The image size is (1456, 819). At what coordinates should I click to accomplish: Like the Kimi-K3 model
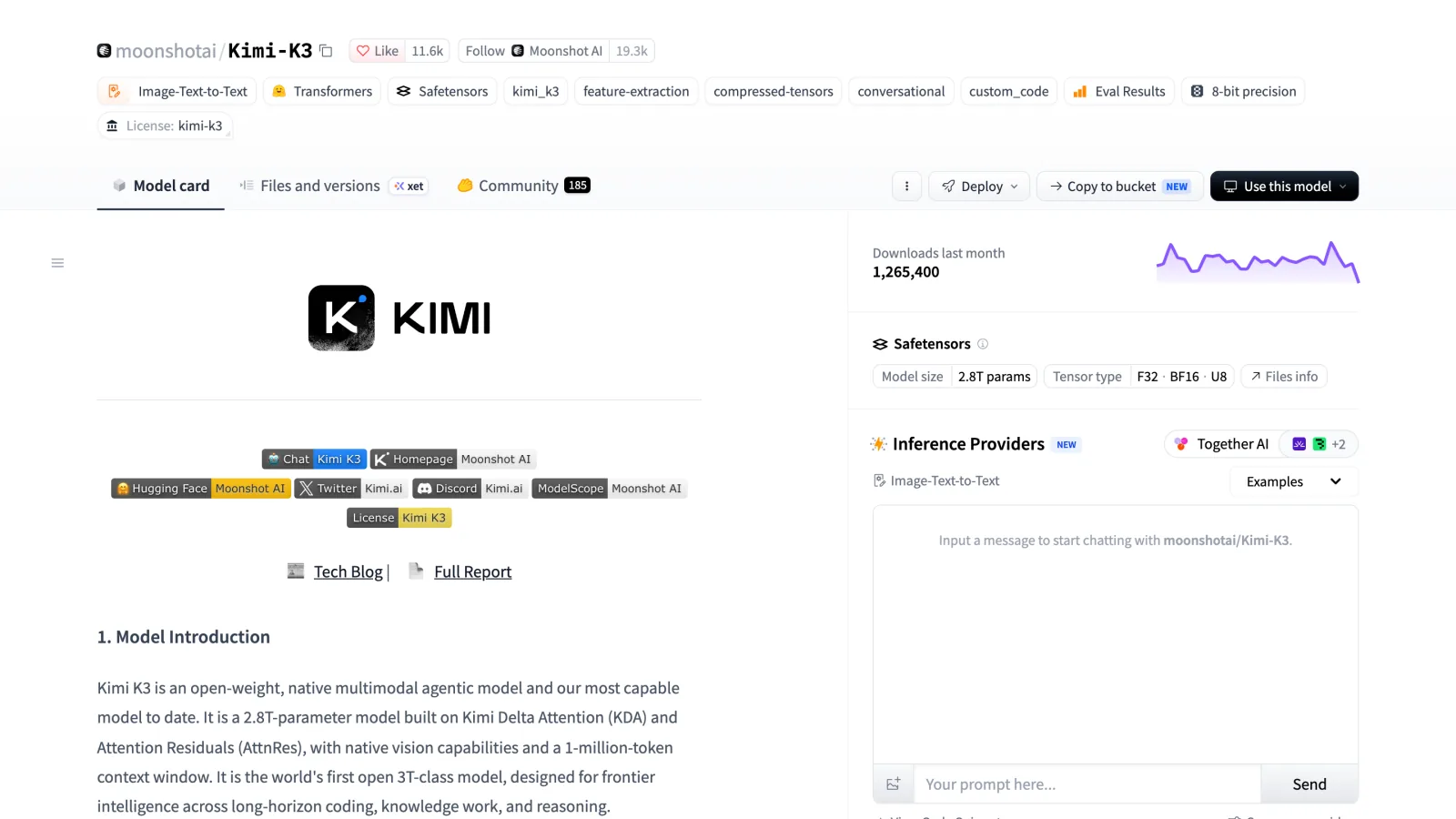coord(378,51)
